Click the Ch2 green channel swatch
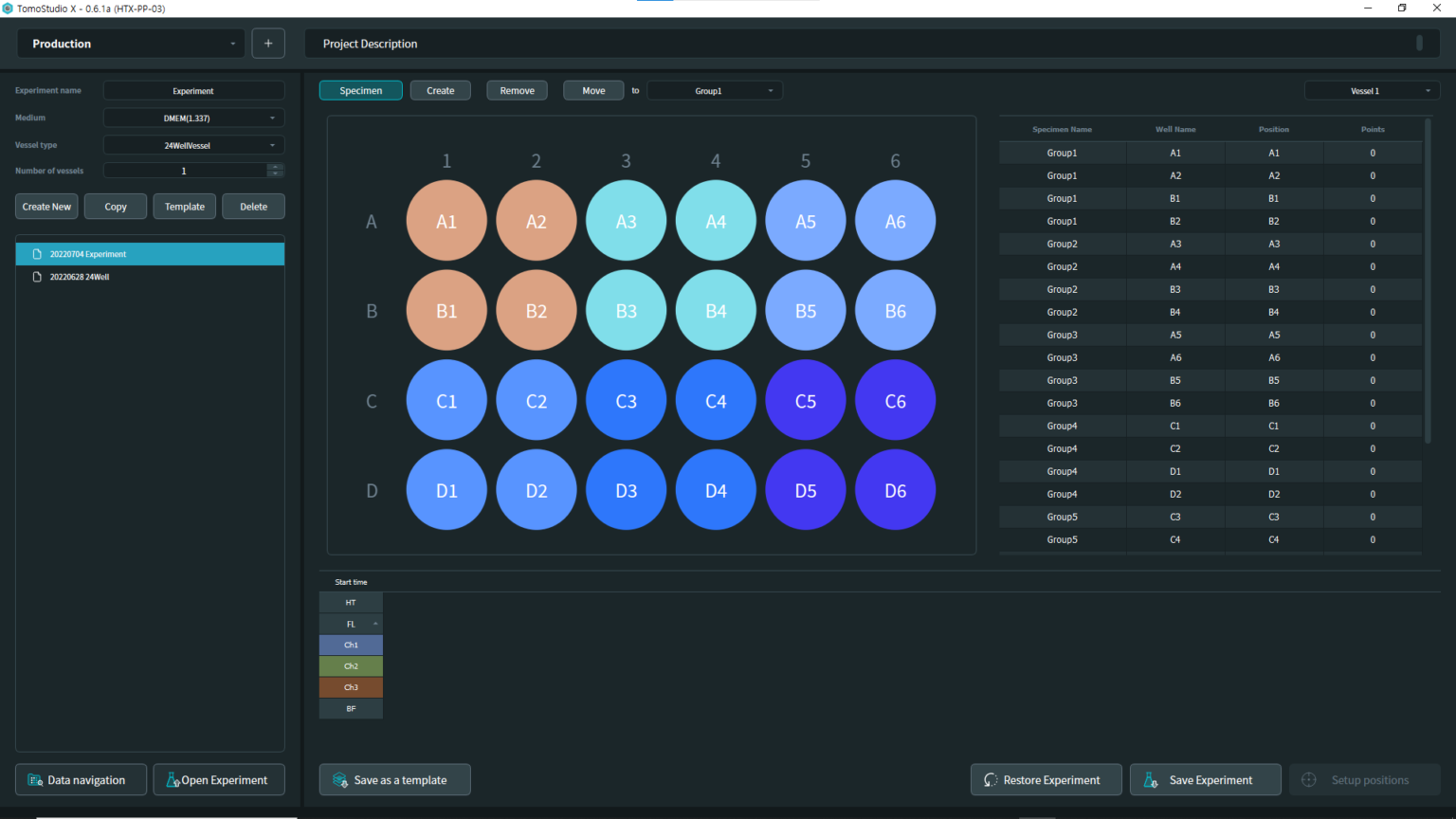The height and width of the screenshot is (819, 1456). point(351,666)
